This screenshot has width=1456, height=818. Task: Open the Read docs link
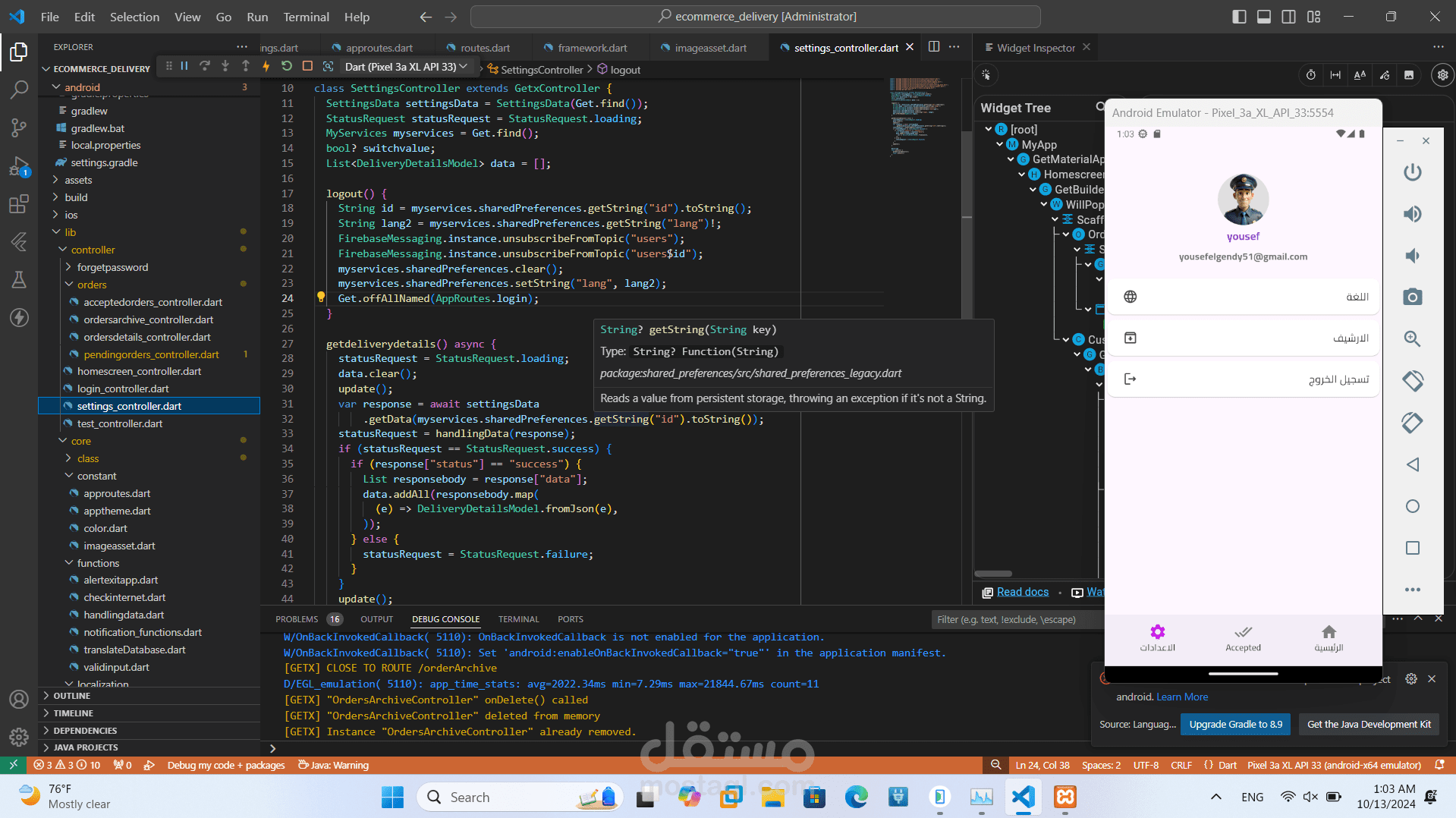1022,592
